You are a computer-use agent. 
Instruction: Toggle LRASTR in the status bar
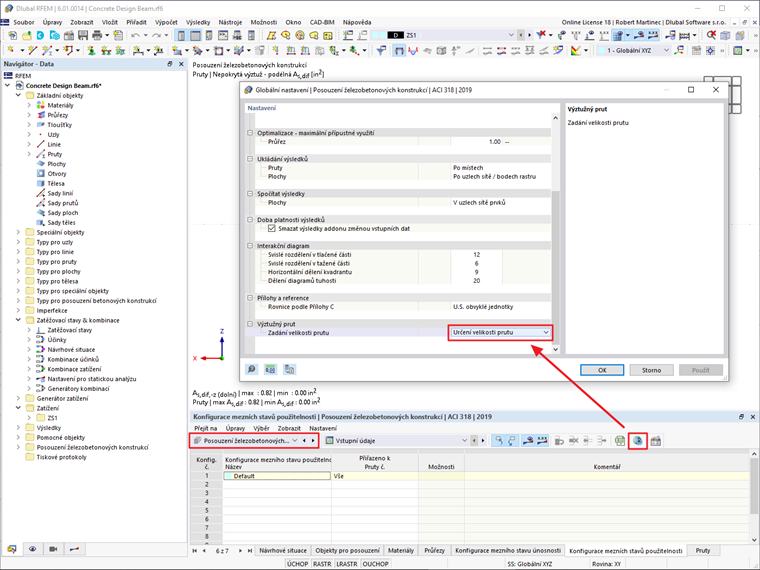pyautogui.click(x=347, y=564)
